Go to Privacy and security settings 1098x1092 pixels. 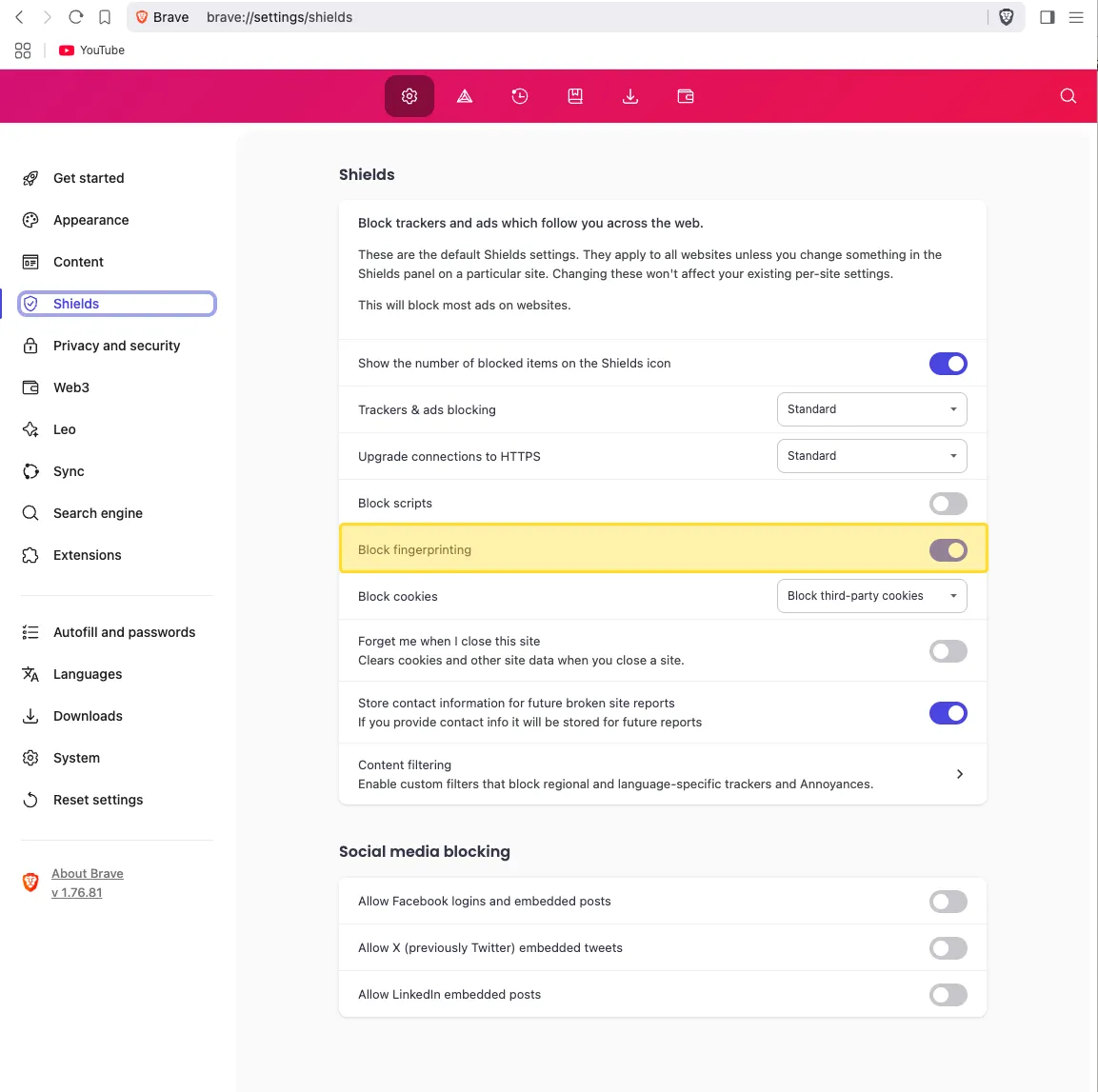116,346
